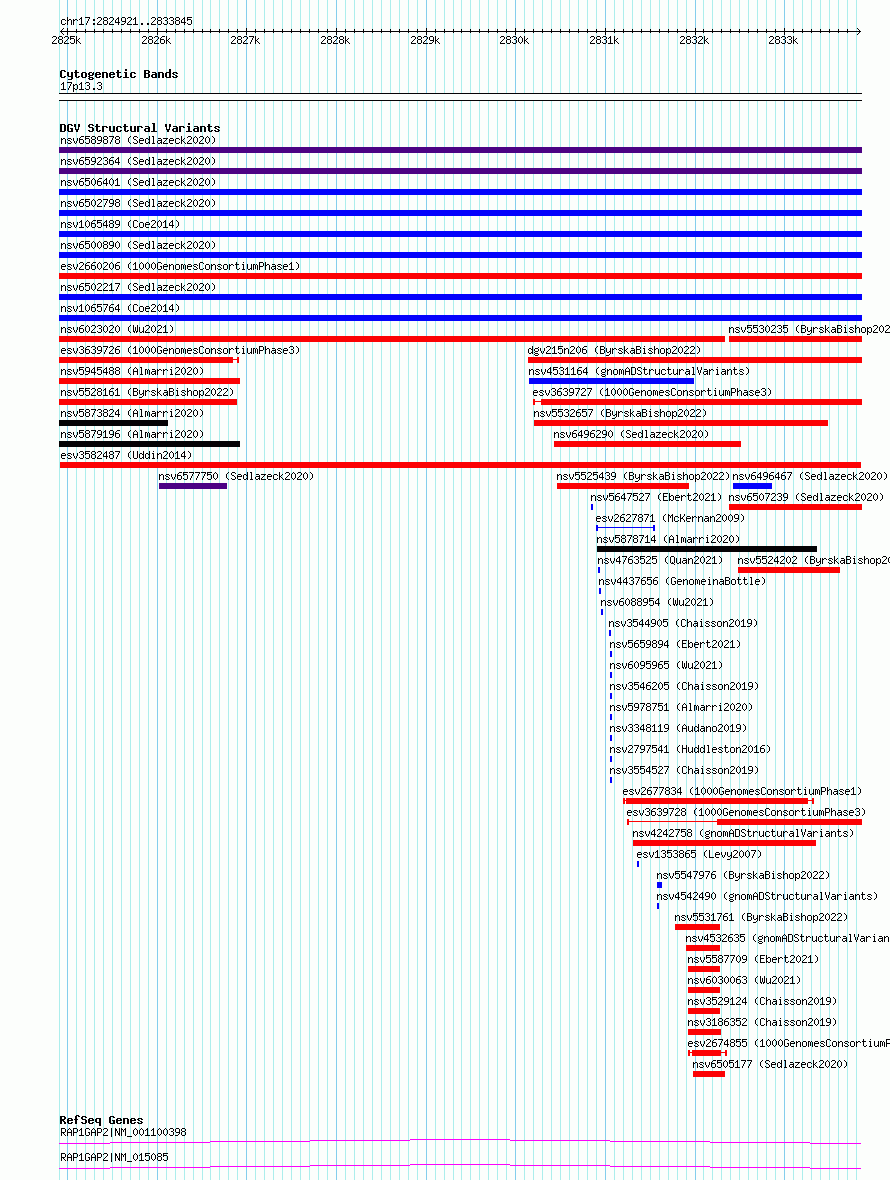
Task: Click label nsv5524202 (ByrskaBishop)
Action: point(813,562)
